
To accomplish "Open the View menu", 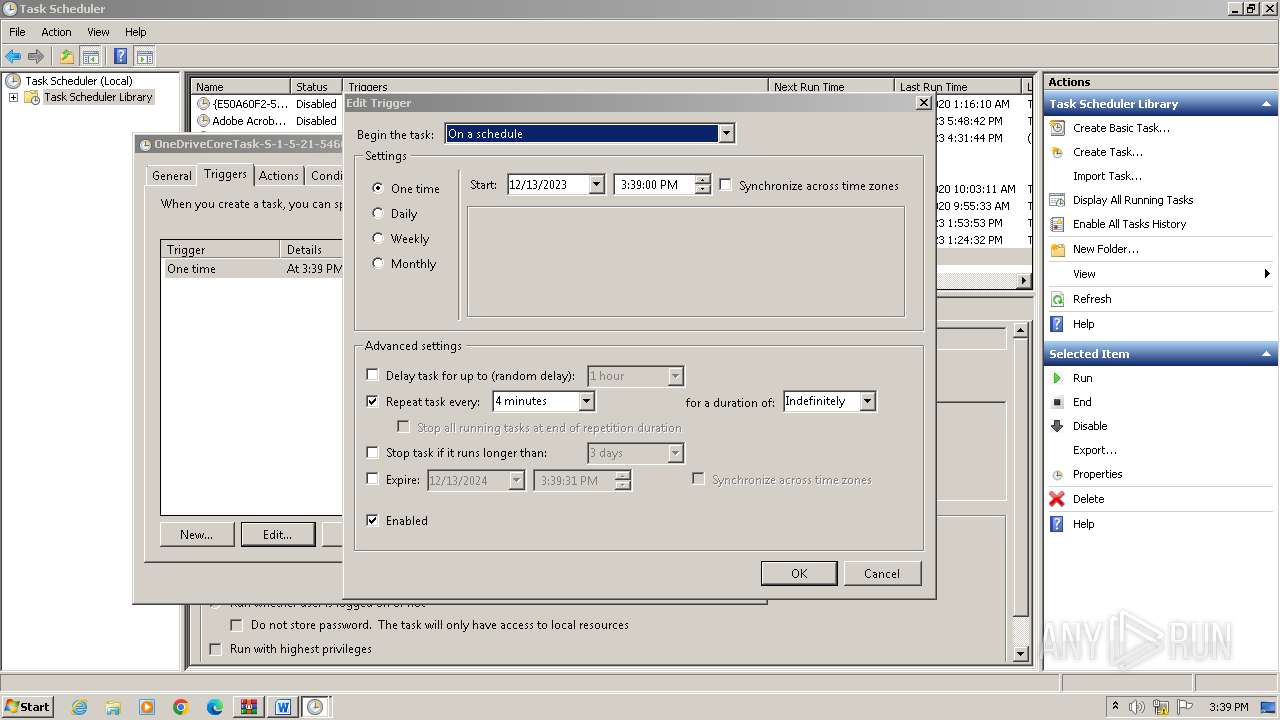I will 98,32.
